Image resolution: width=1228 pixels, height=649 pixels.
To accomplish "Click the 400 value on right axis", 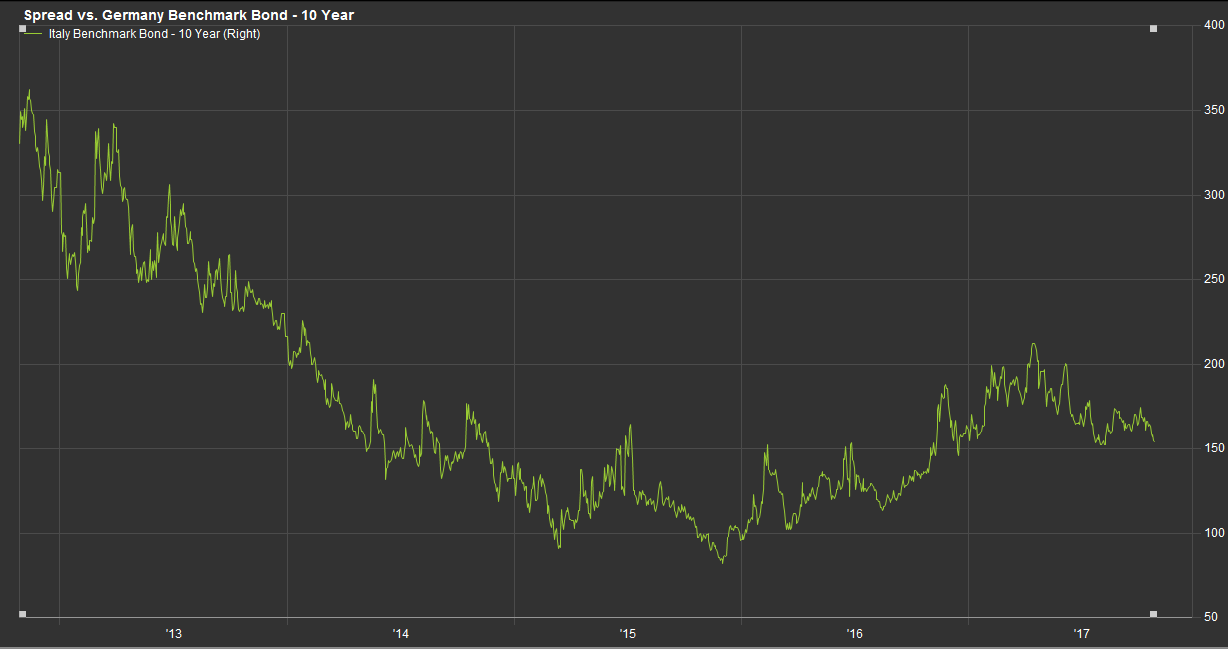I will tap(1213, 25).
